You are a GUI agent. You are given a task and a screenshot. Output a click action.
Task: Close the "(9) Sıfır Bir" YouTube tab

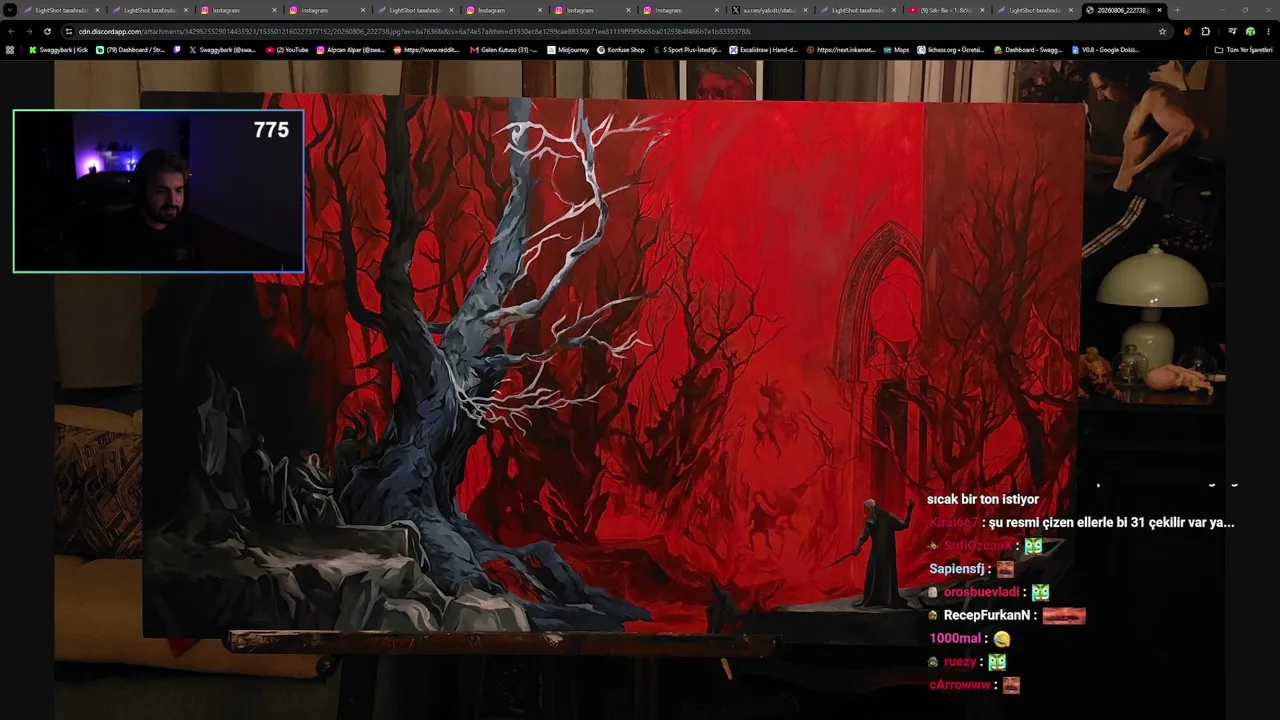coord(982,10)
